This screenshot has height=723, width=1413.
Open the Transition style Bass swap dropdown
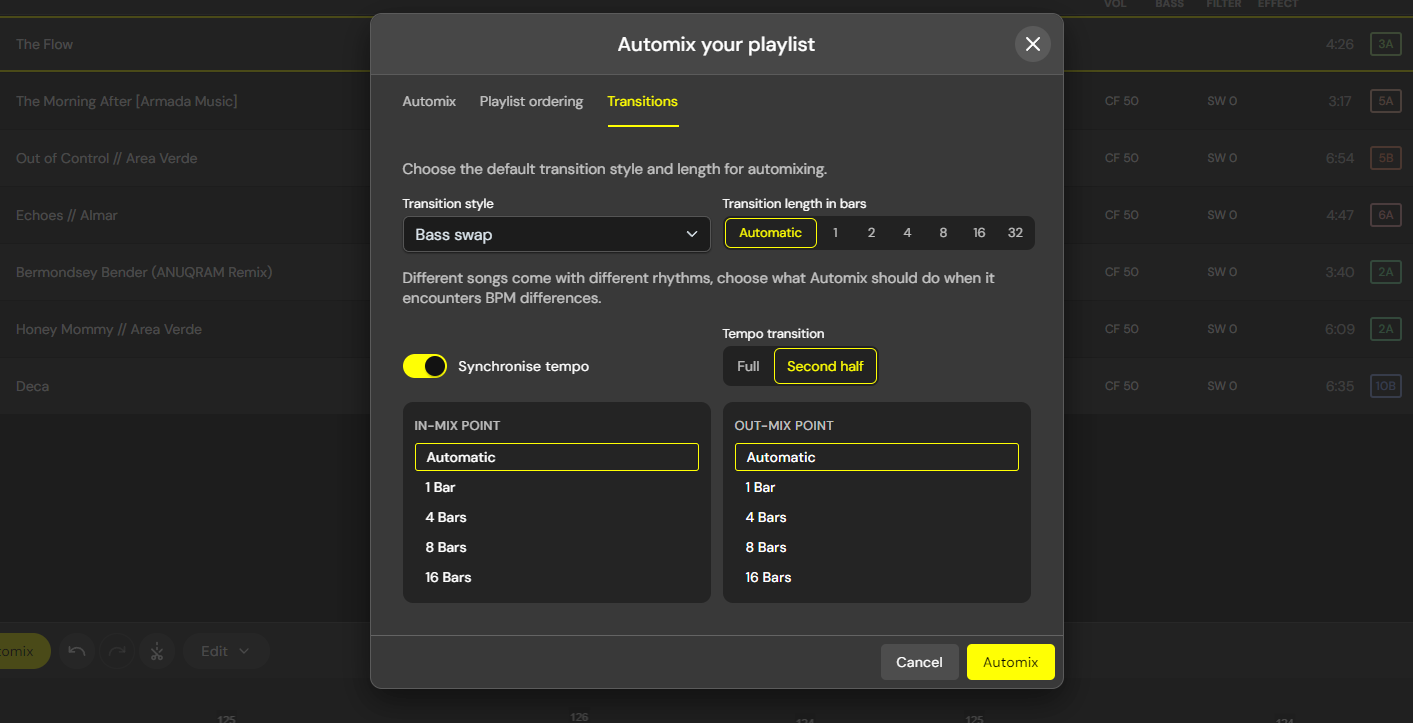click(x=556, y=234)
